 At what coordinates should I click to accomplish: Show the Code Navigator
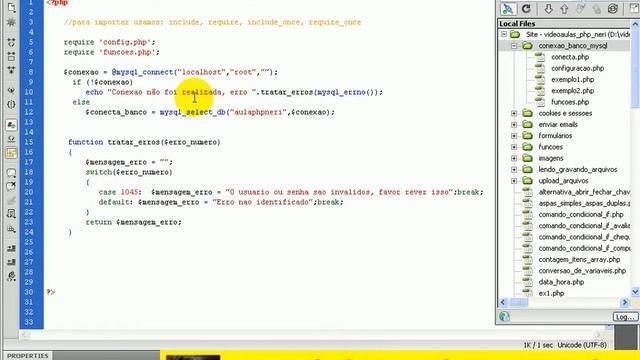11,22
